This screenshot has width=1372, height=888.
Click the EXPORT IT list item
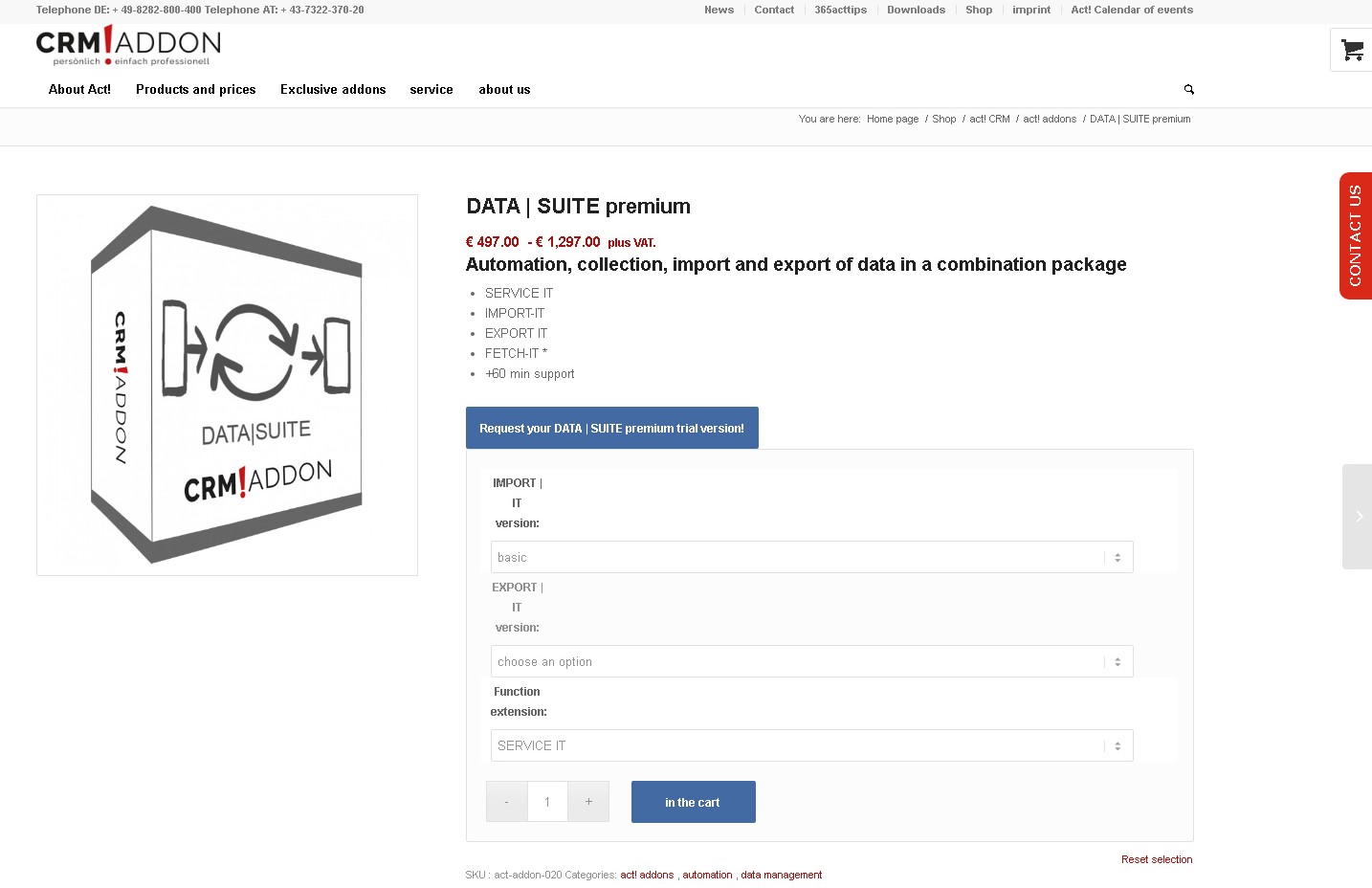pyautogui.click(x=516, y=333)
